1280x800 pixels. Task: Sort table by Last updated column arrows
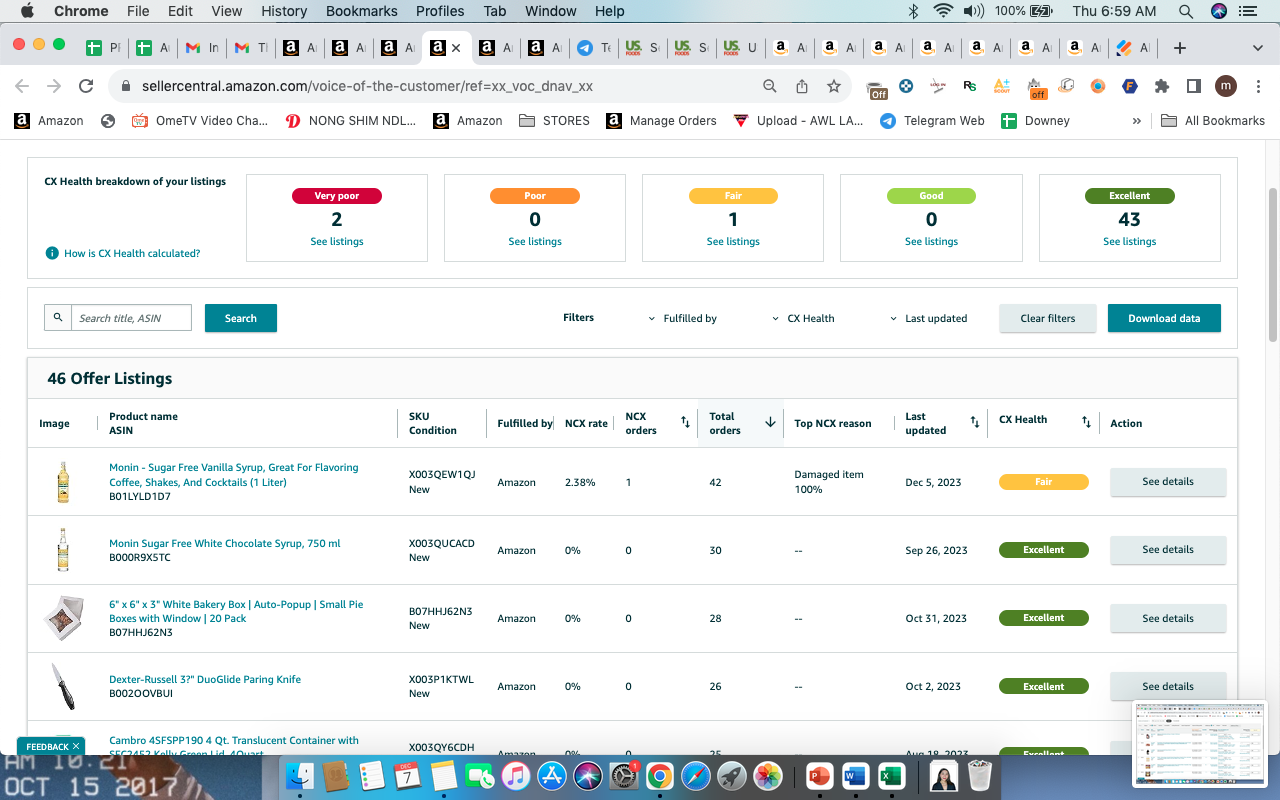pyautogui.click(x=975, y=422)
